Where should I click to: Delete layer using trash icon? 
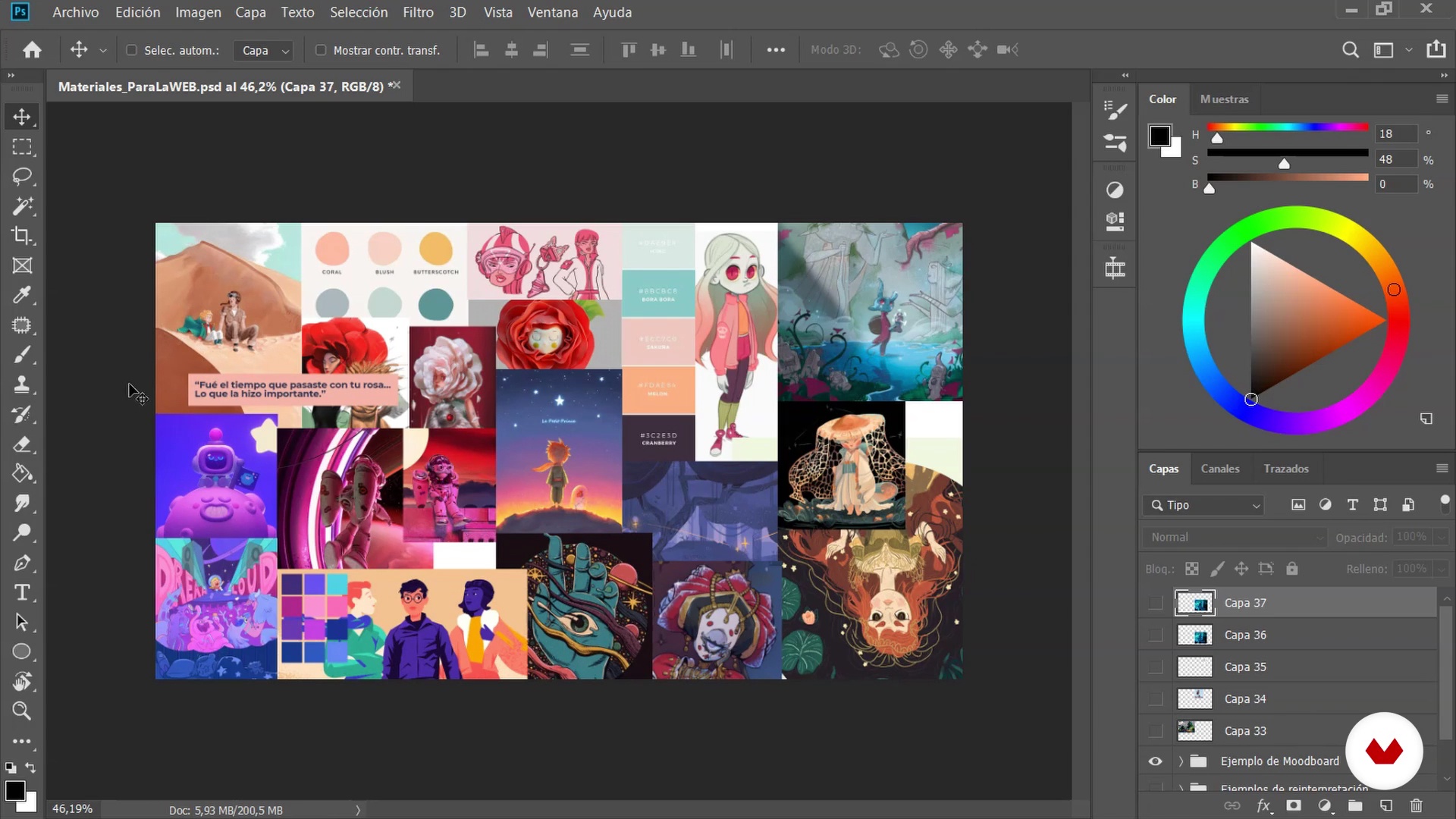pyautogui.click(x=1416, y=805)
